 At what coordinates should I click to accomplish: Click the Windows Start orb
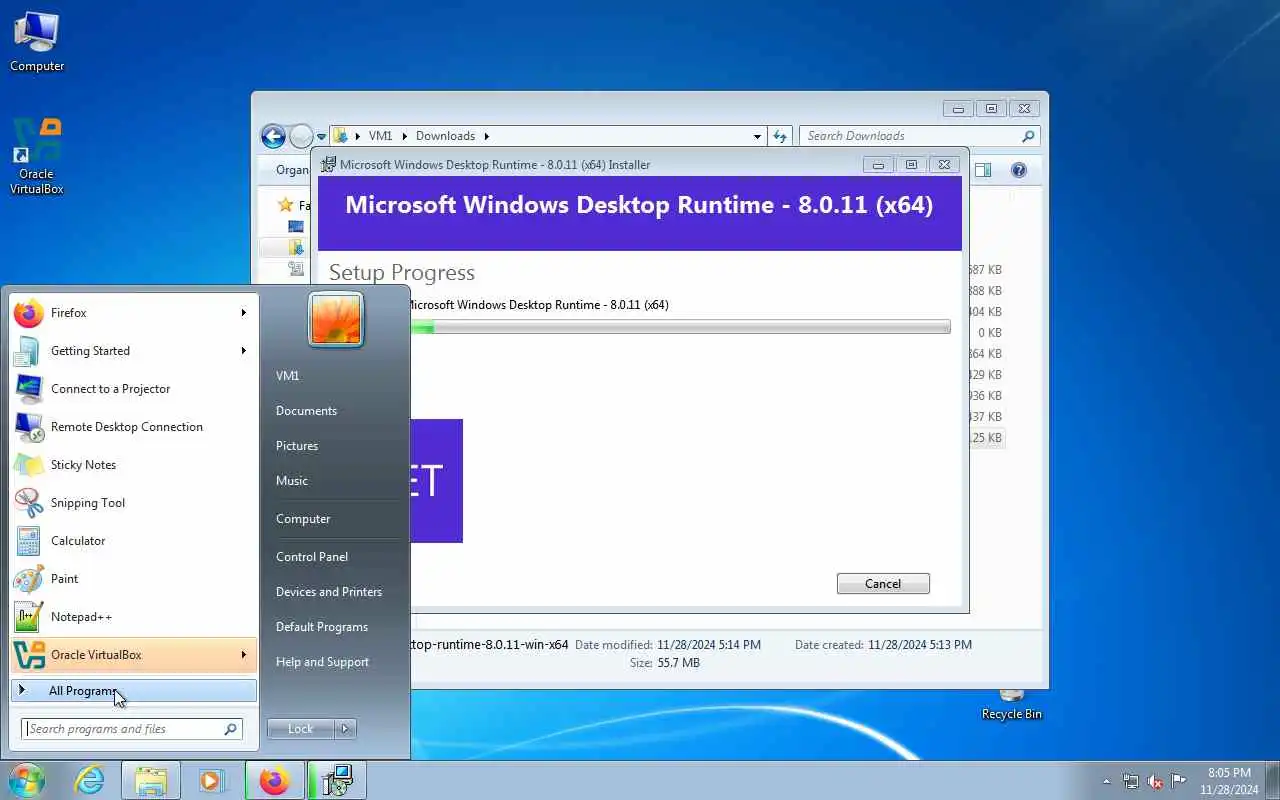point(27,780)
